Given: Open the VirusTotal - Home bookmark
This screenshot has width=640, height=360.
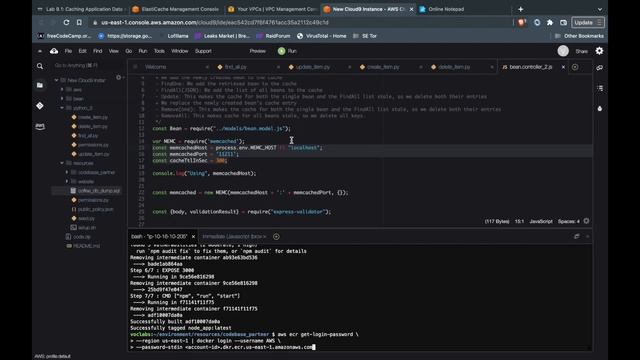Looking at the screenshot, I should [322, 36].
